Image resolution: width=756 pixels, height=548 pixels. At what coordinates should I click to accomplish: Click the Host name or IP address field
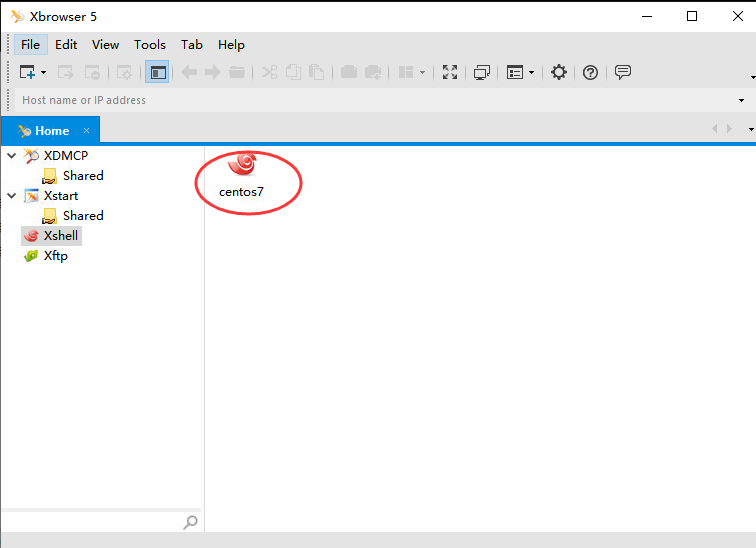pyautogui.click(x=376, y=100)
